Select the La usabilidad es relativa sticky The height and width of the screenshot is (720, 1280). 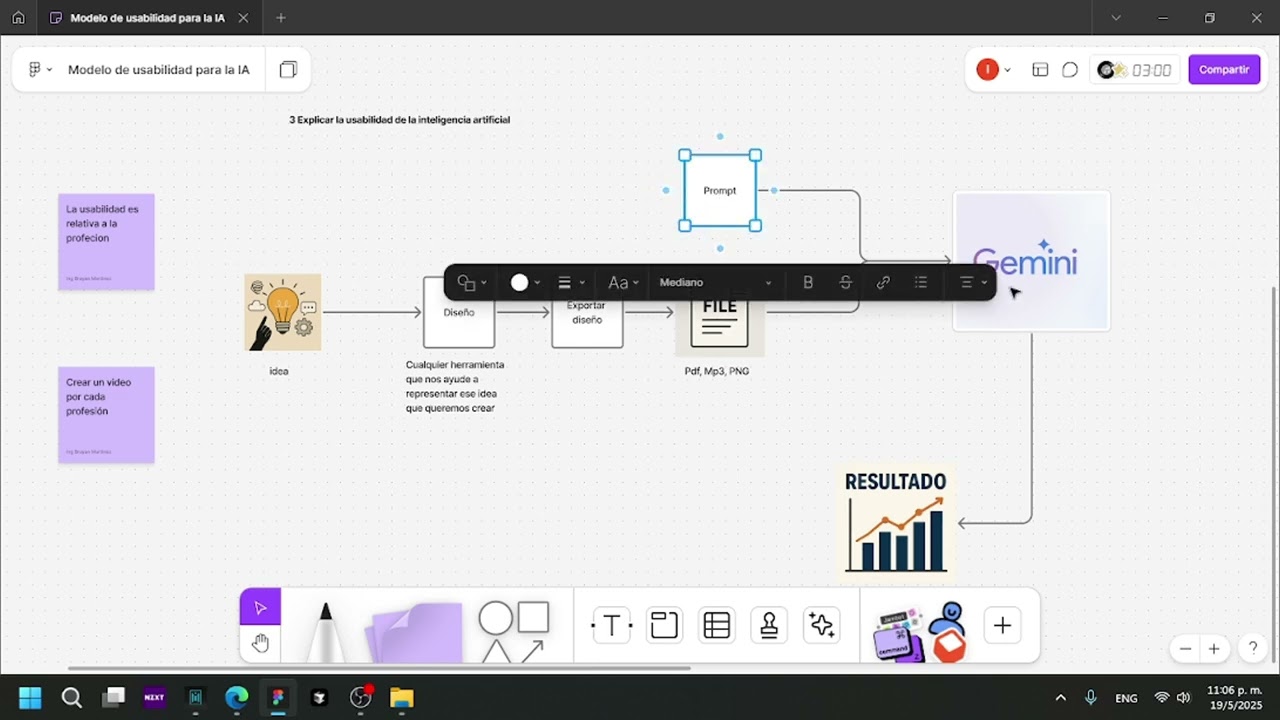point(106,242)
